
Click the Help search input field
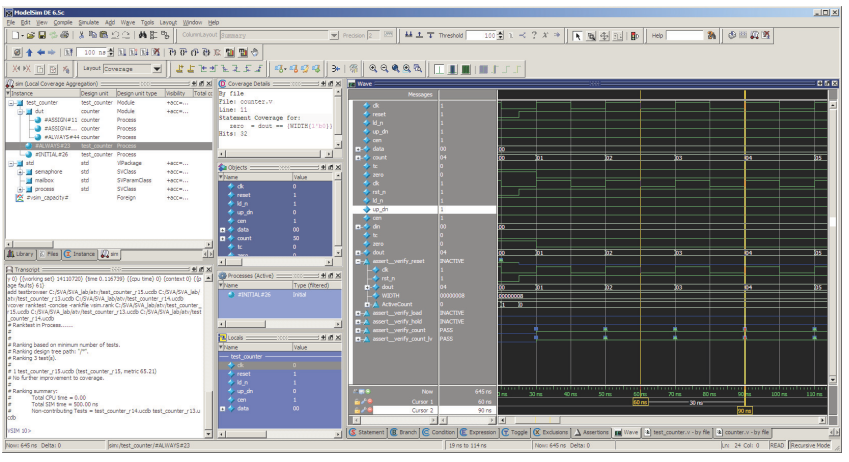(684, 35)
